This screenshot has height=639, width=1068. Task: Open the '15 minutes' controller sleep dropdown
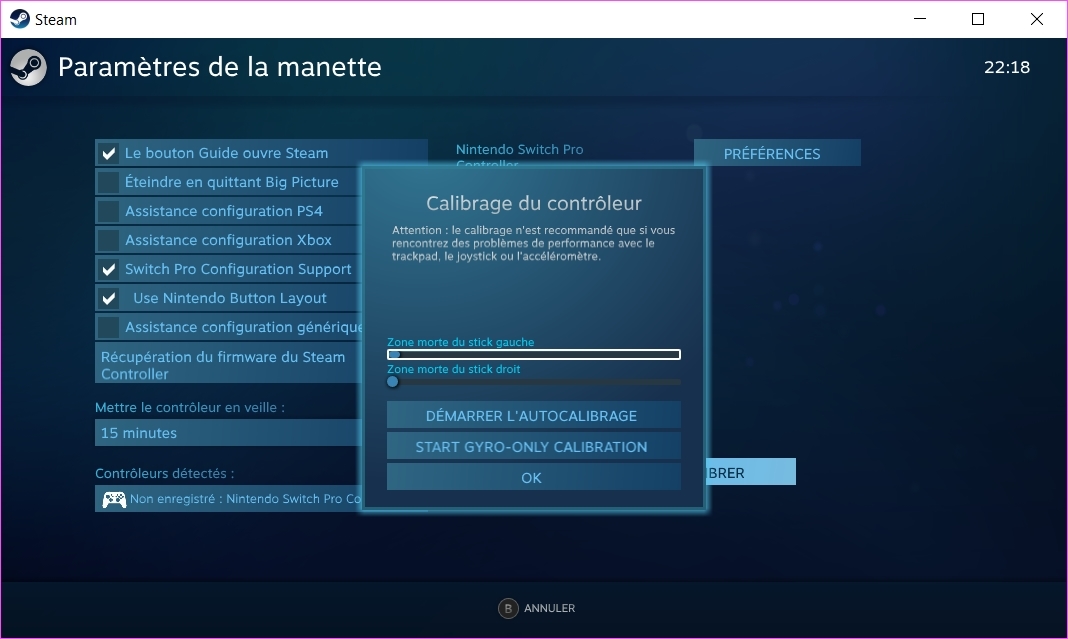228,433
